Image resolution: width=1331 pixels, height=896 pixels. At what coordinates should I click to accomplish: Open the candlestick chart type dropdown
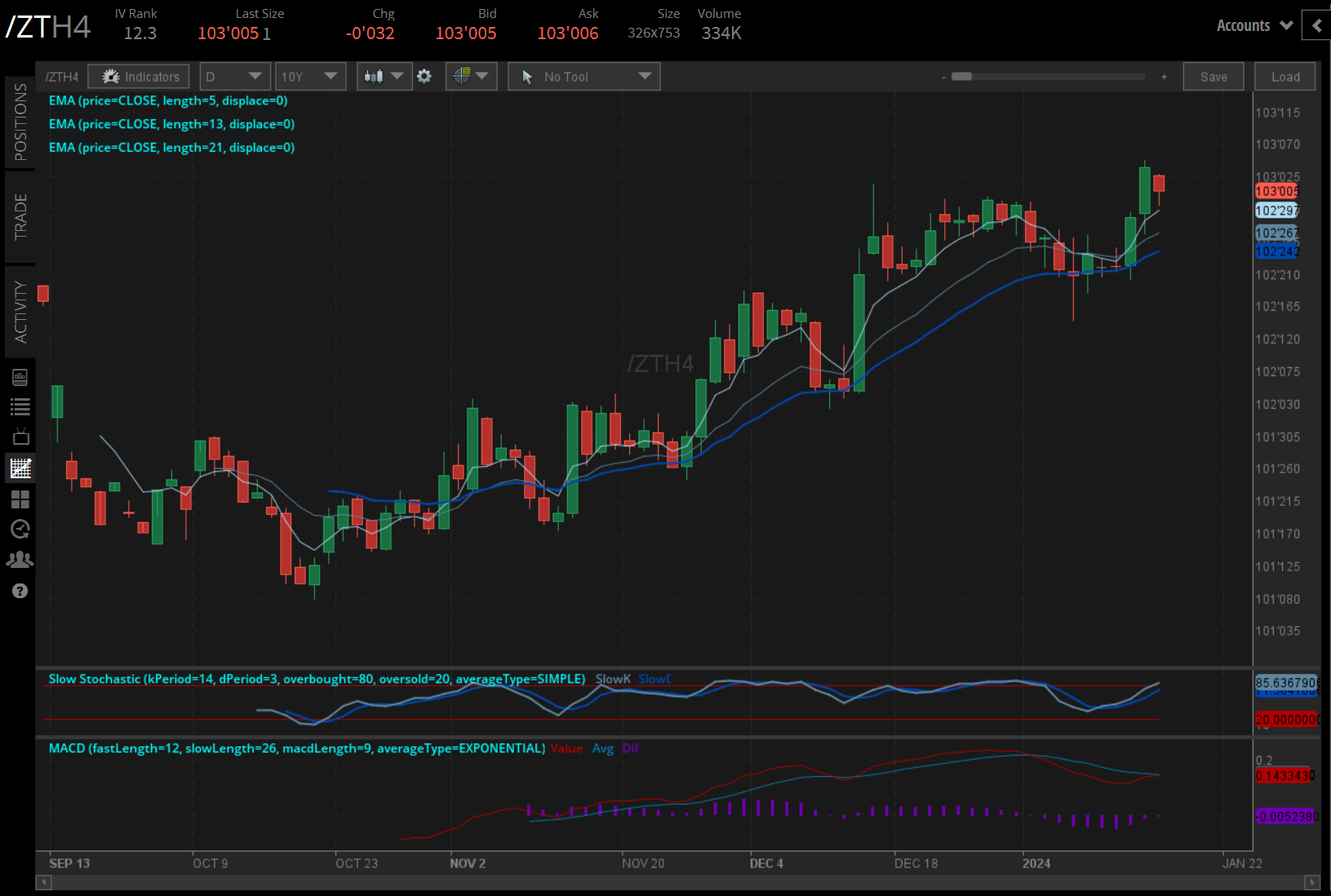[x=384, y=77]
